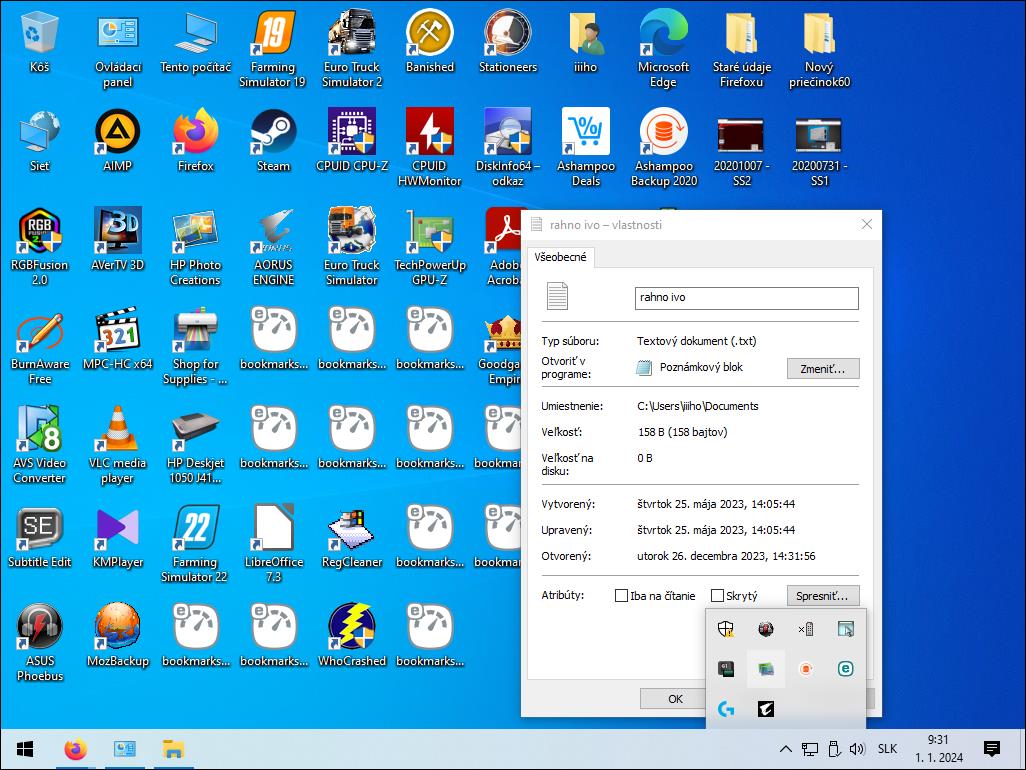Image resolution: width=1026 pixels, height=770 pixels.
Task: Click the ESET icon in tray overflow
Action: 845,669
